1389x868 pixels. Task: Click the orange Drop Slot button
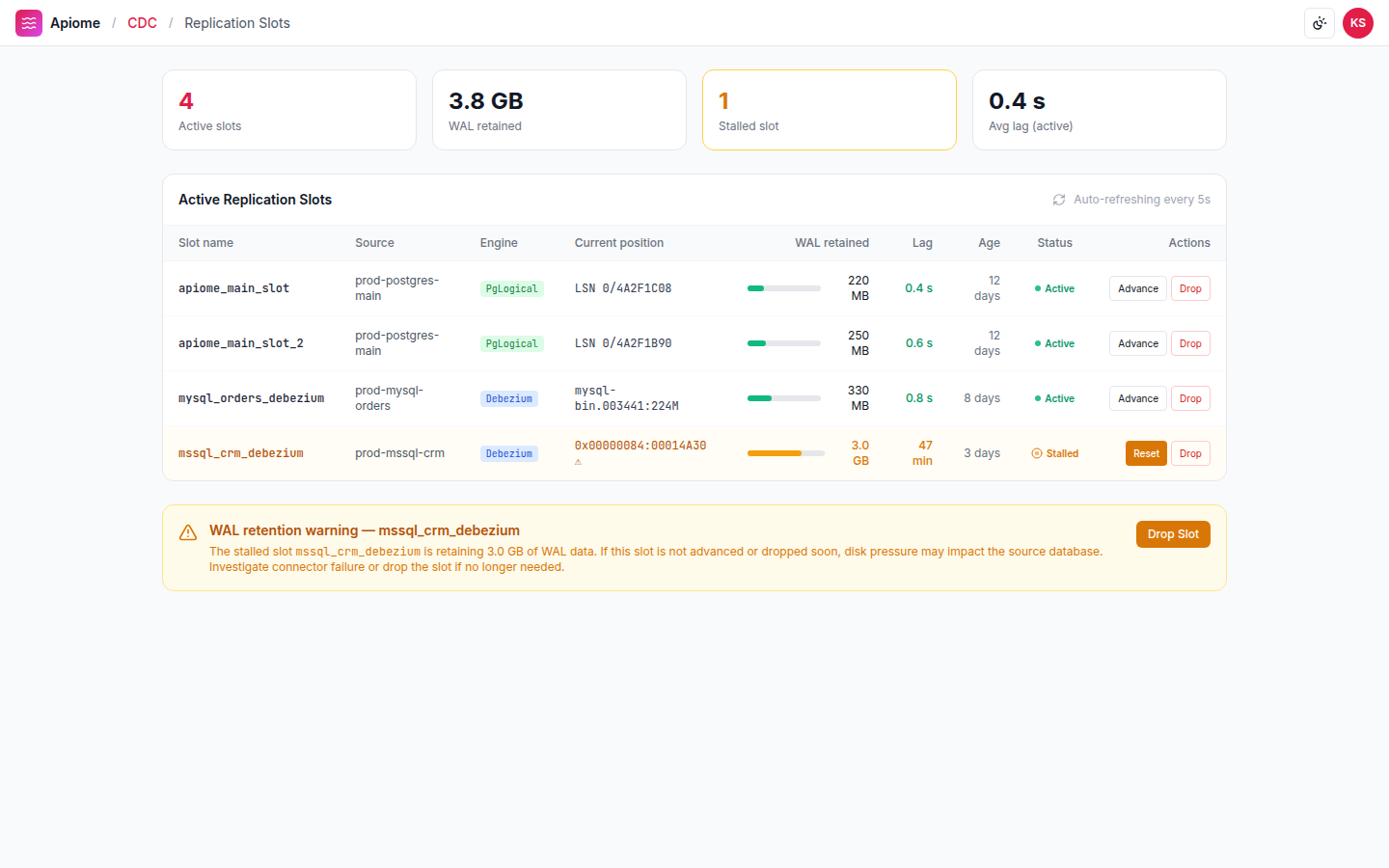[1173, 534]
